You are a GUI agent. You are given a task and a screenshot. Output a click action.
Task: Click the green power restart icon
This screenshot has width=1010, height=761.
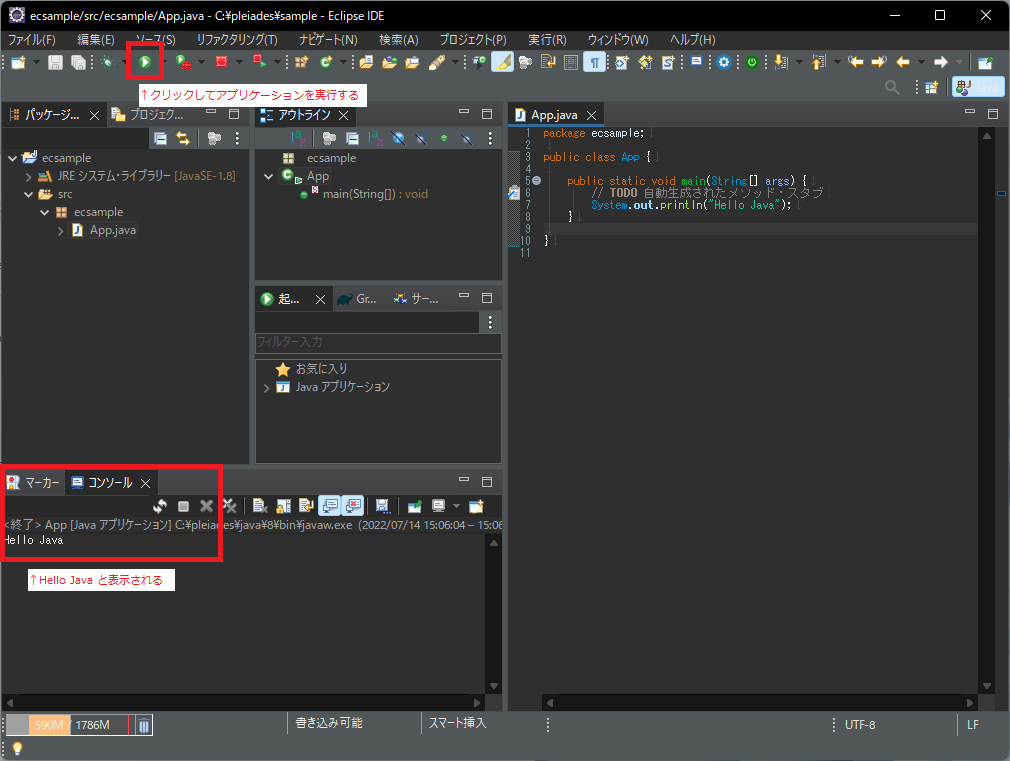point(752,63)
